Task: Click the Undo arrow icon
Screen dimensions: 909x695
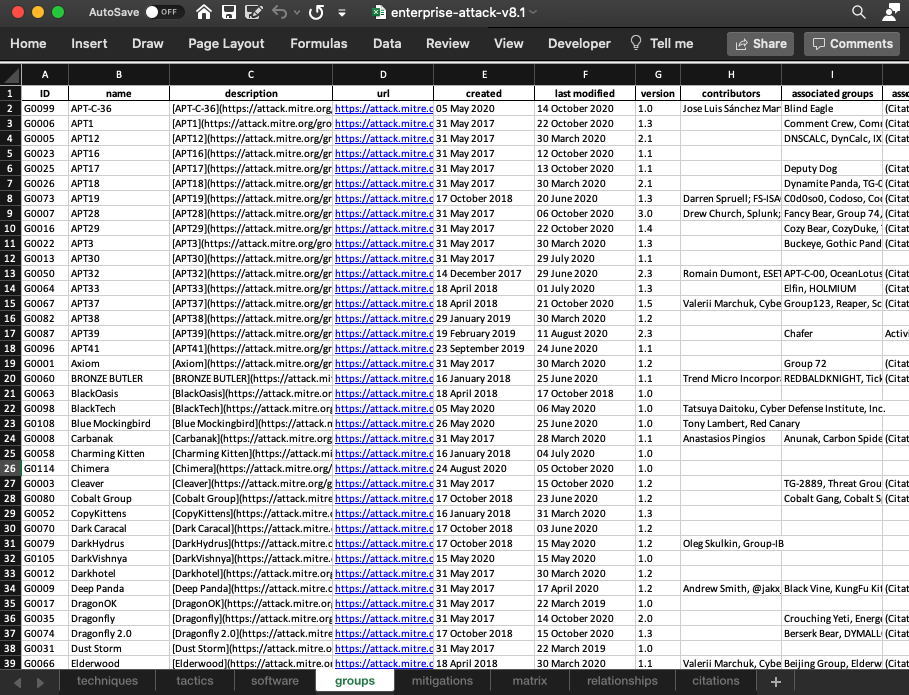Action: (x=279, y=13)
